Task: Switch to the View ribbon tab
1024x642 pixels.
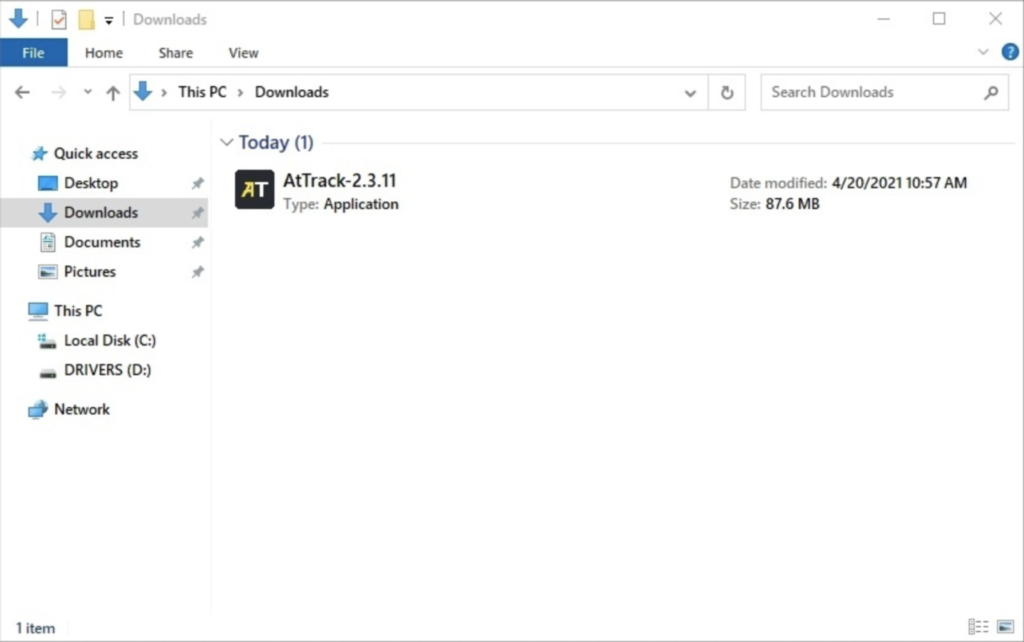Action: click(242, 52)
